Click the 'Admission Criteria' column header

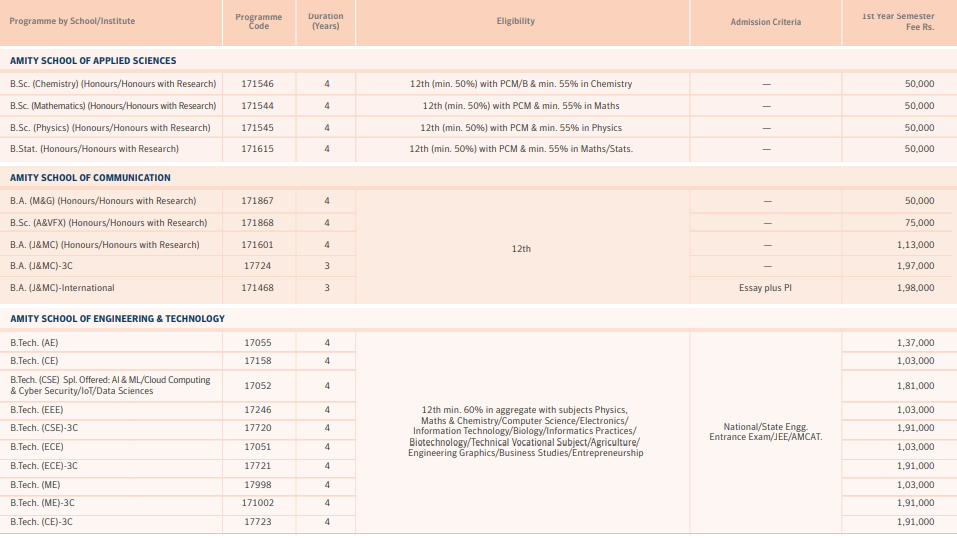click(765, 22)
